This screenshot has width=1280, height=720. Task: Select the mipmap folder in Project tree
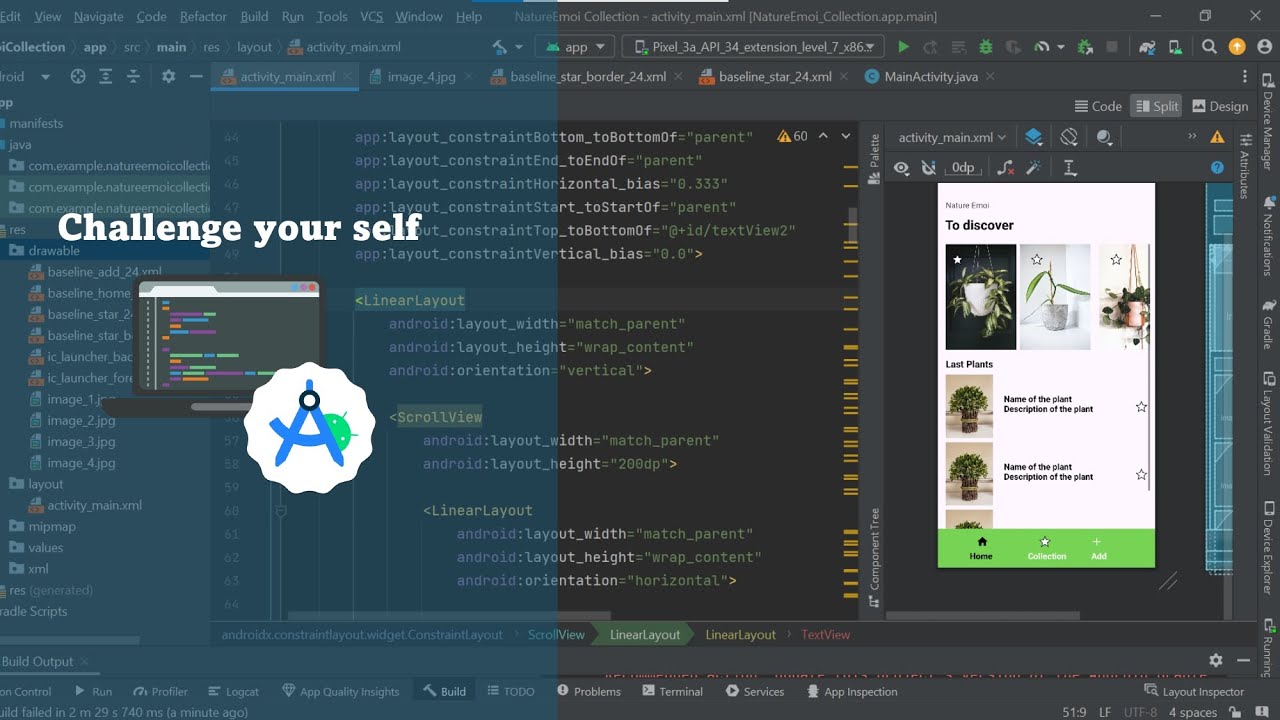point(52,526)
